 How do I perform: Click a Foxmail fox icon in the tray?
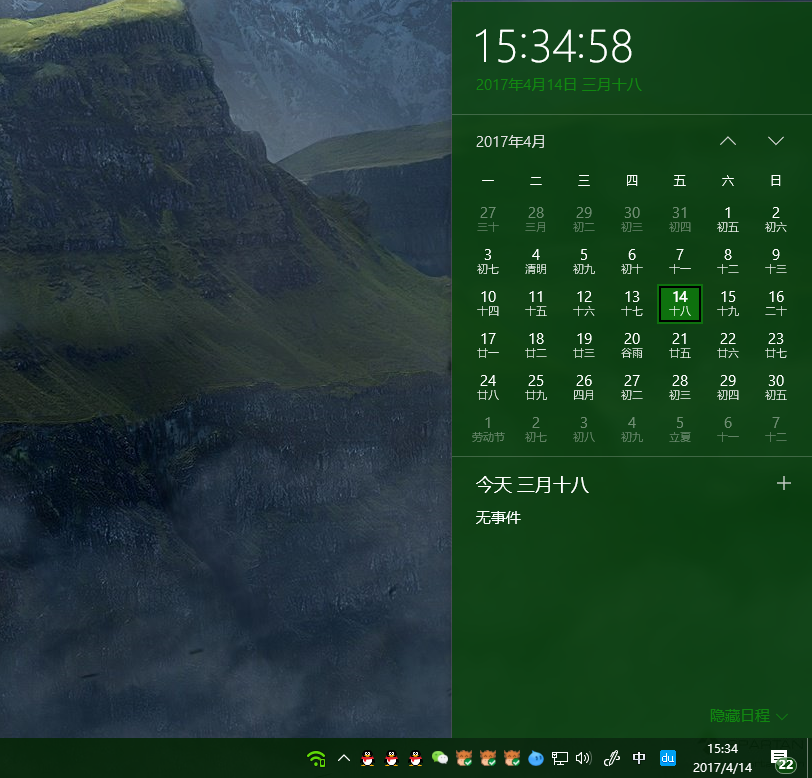pos(463,759)
